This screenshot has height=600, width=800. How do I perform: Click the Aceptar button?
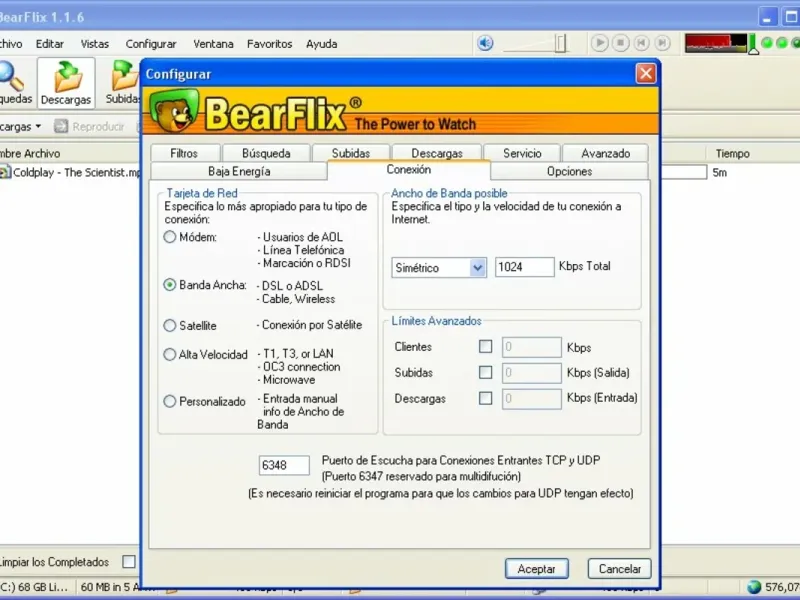(537, 568)
